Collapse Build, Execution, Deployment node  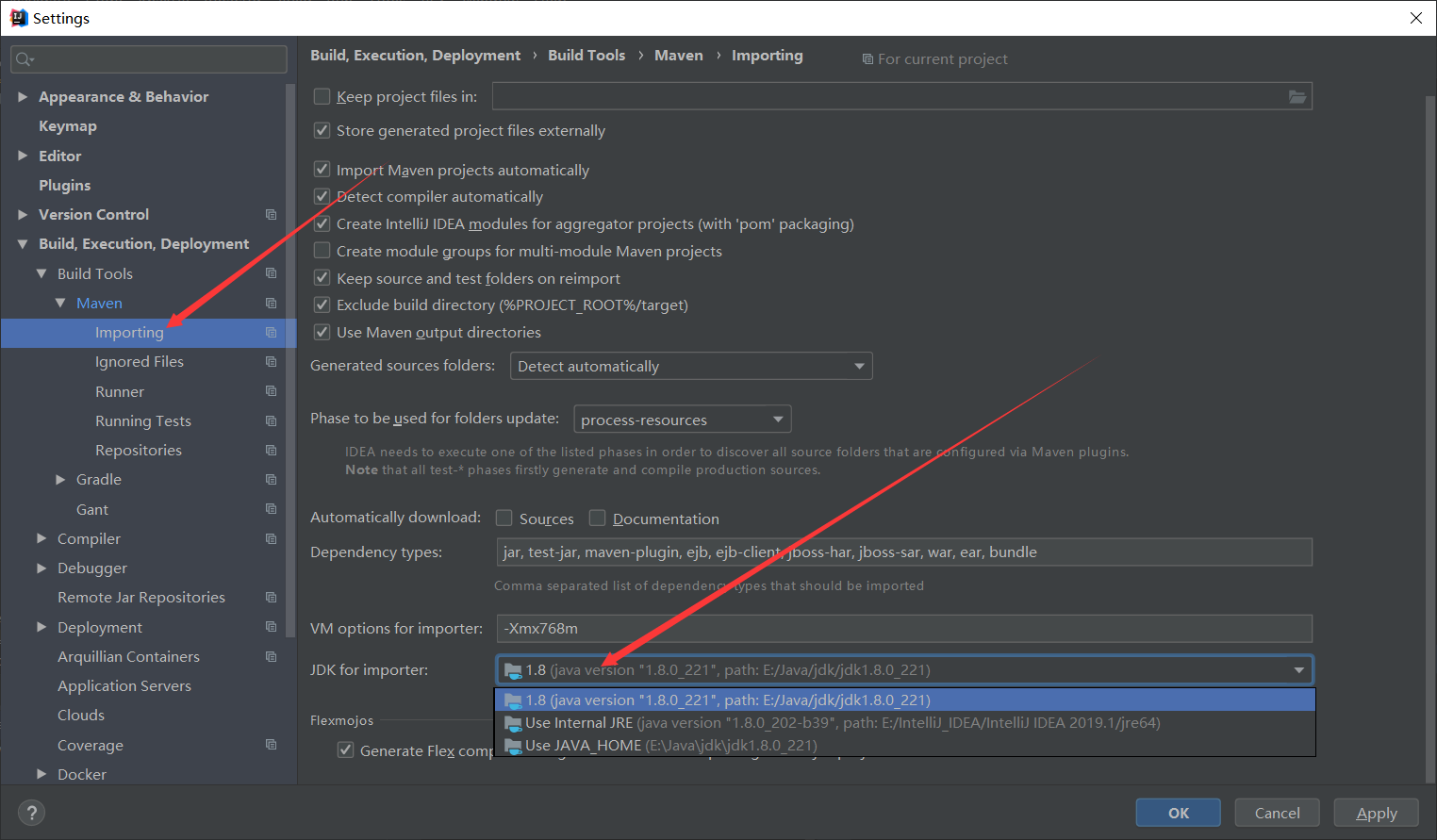(23, 244)
